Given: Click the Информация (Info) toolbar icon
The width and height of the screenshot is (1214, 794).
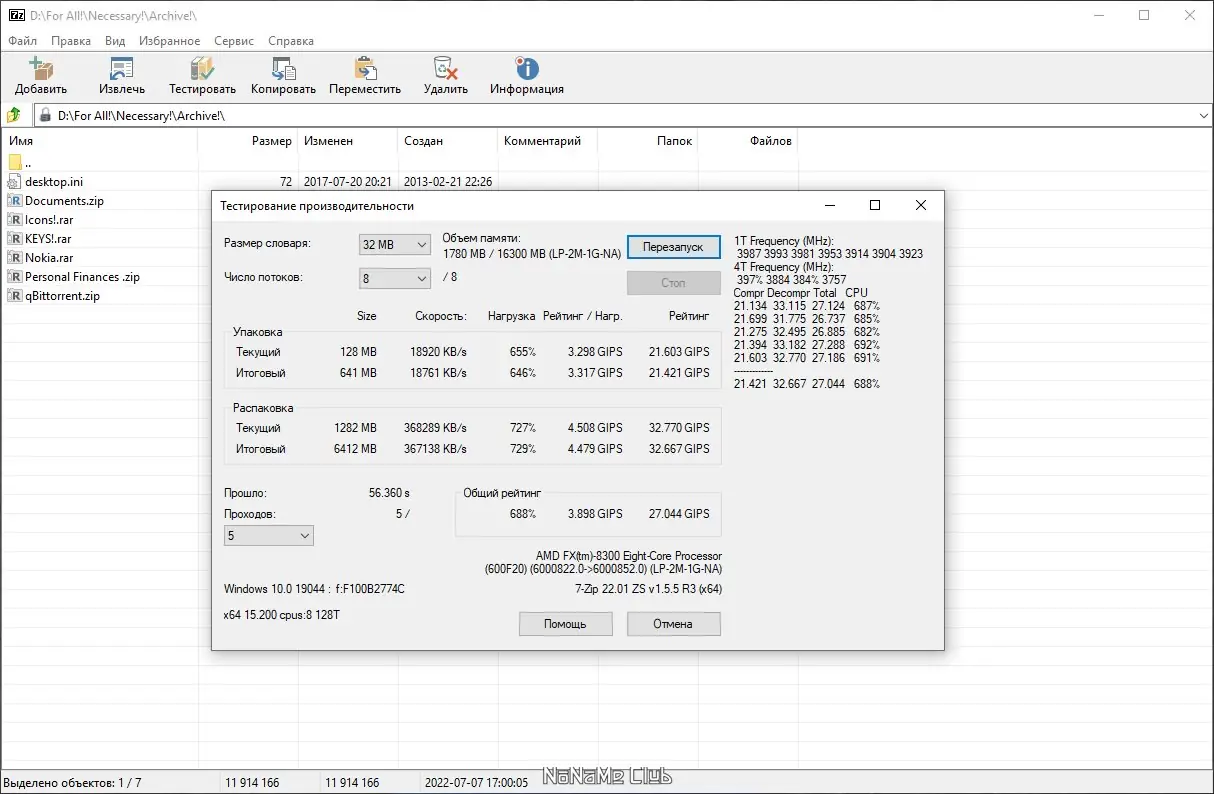Looking at the screenshot, I should [527, 69].
